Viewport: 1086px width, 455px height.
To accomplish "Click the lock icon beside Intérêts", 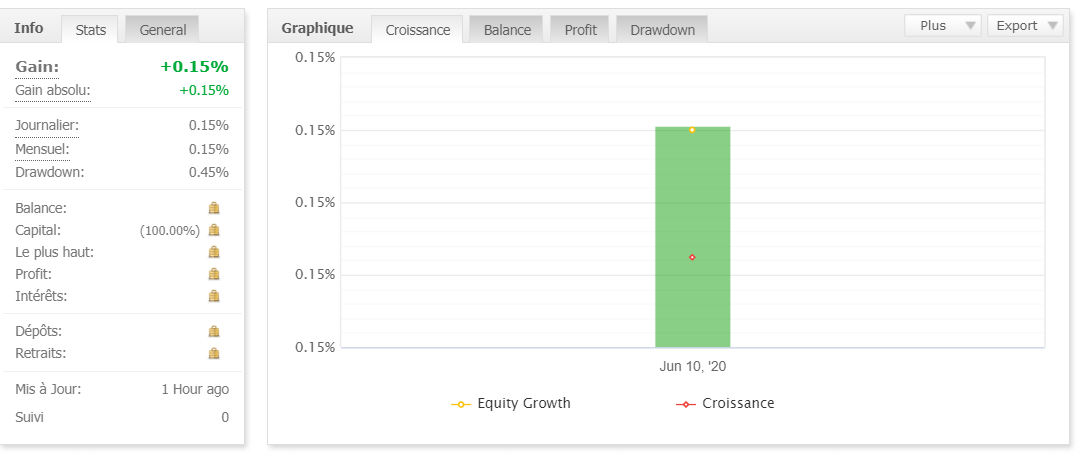I will point(213,296).
